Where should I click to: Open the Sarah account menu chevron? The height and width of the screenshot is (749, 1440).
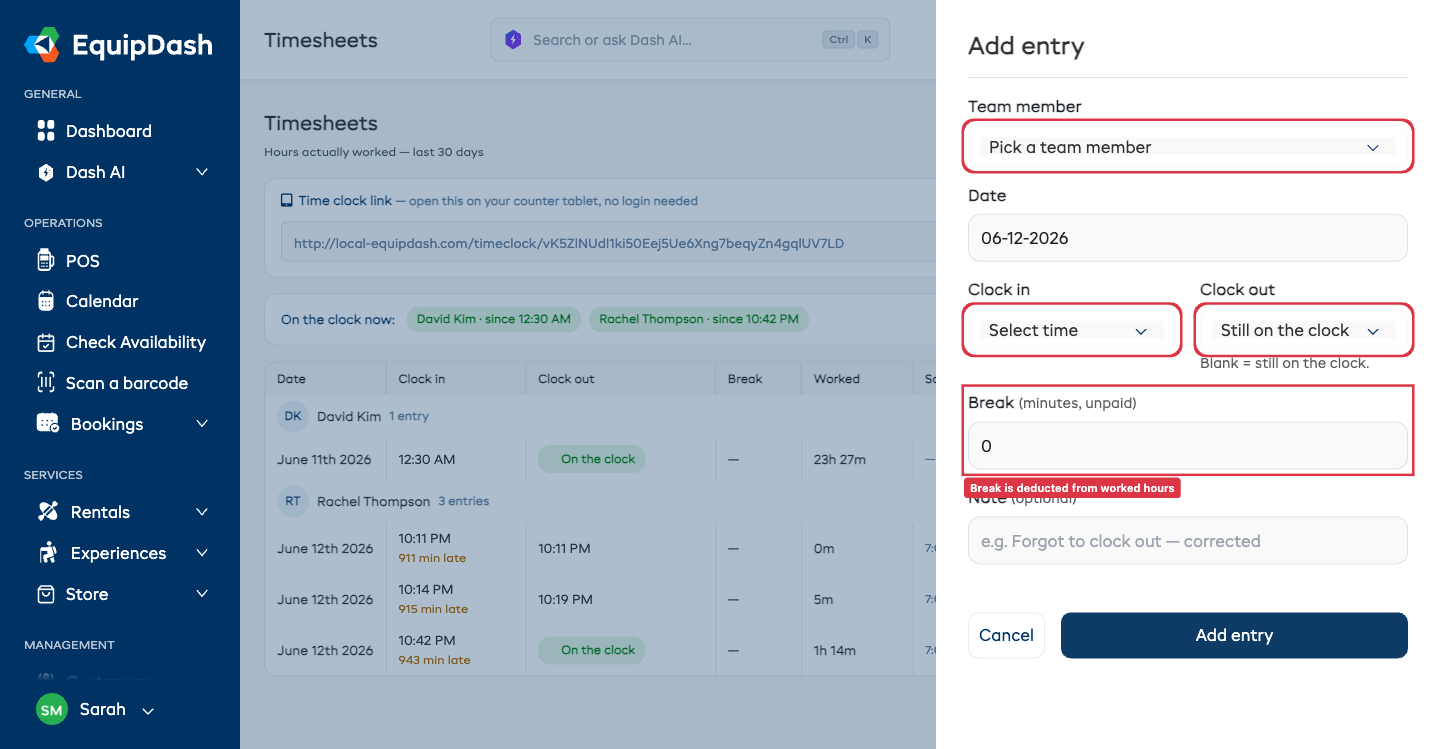tap(148, 711)
